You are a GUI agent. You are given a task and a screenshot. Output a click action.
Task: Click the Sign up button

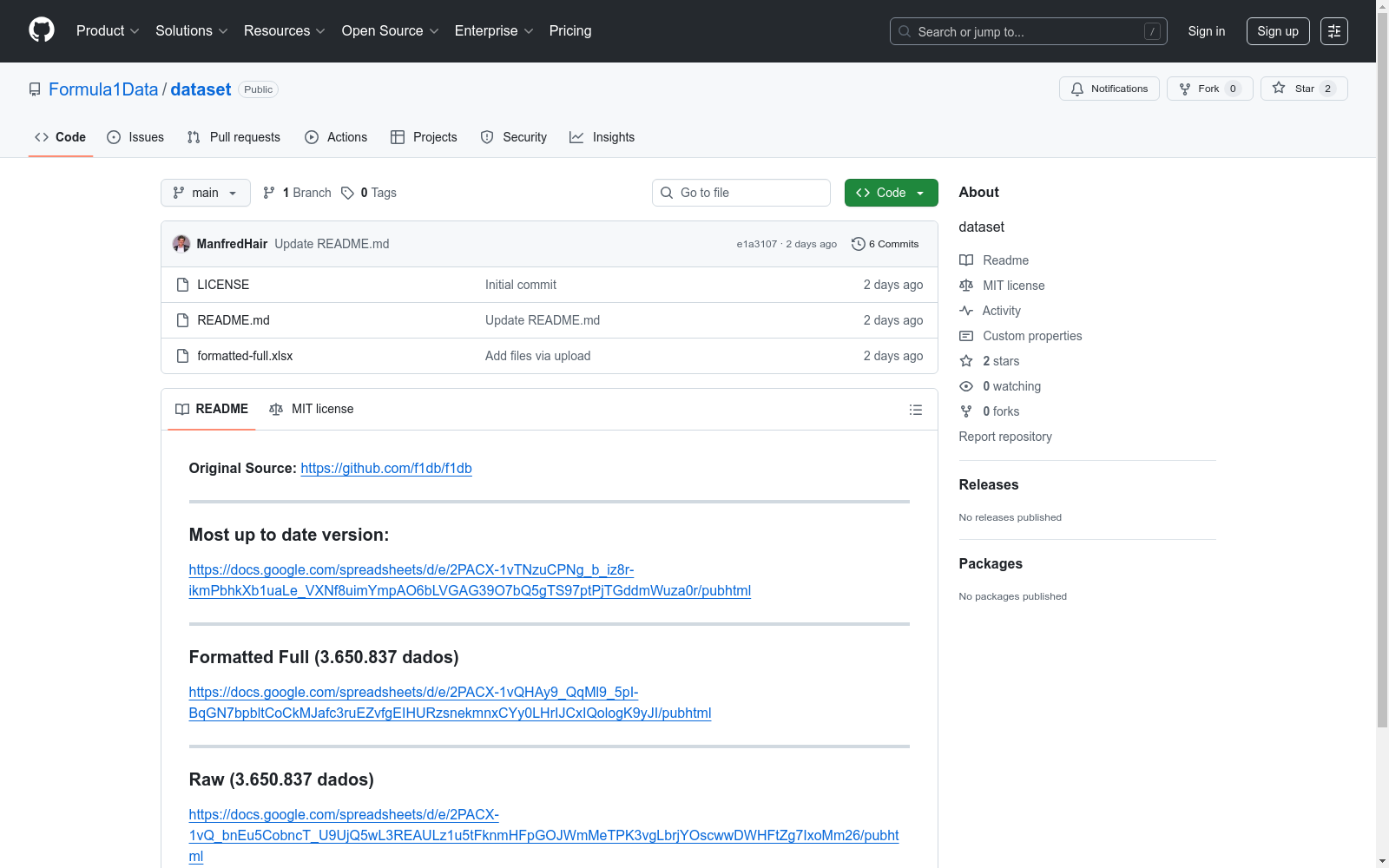coord(1278,31)
